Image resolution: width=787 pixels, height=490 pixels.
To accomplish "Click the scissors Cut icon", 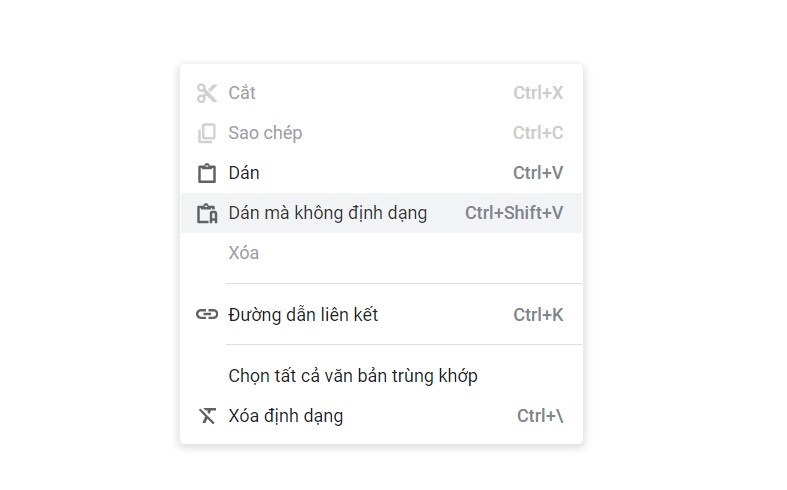I will 207,93.
